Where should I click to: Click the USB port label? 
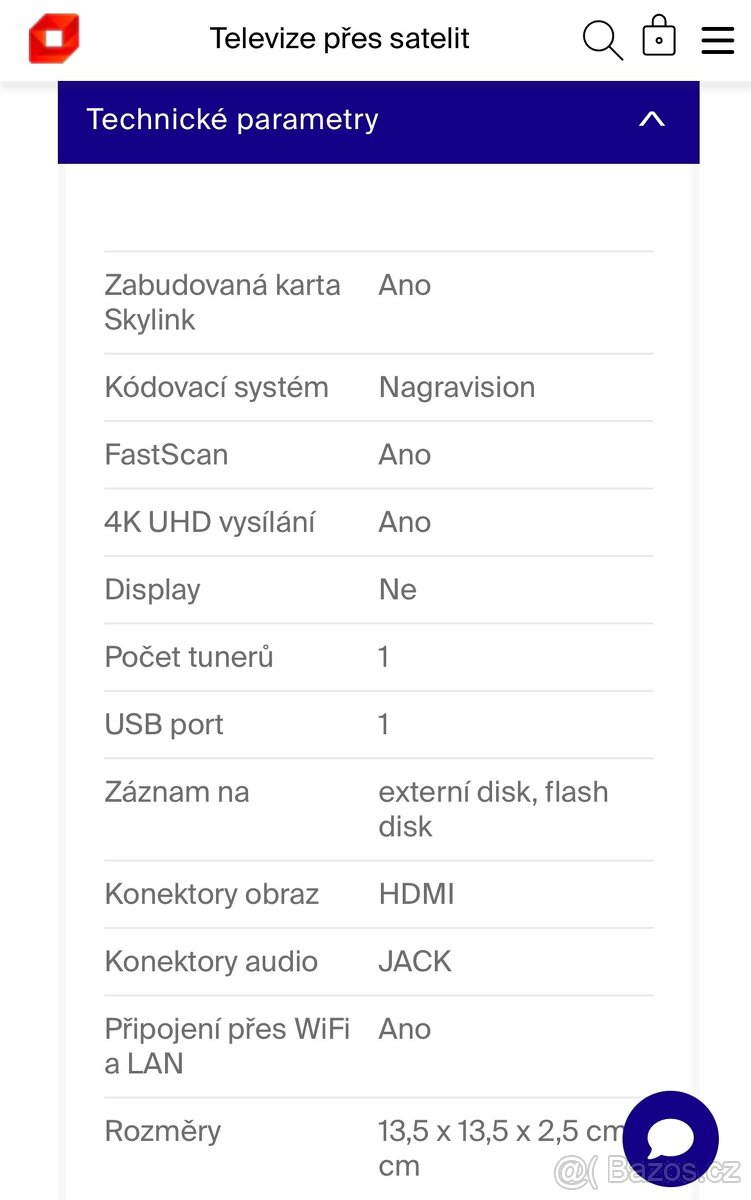[x=163, y=724]
